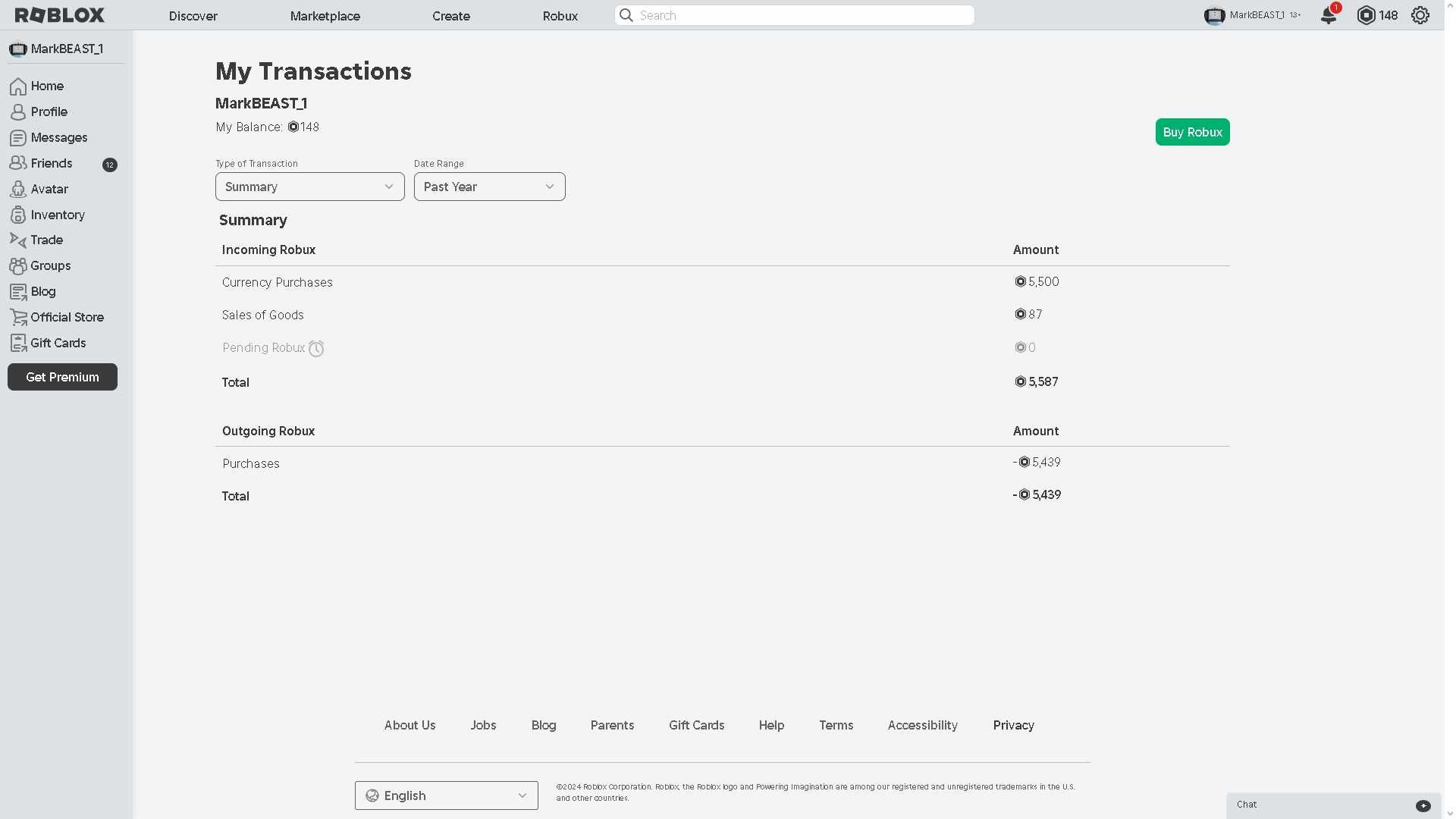Screen dimensions: 1456x819
Task: Open the settings gear
Action: pyautogui.click(x=1420, y=15)
